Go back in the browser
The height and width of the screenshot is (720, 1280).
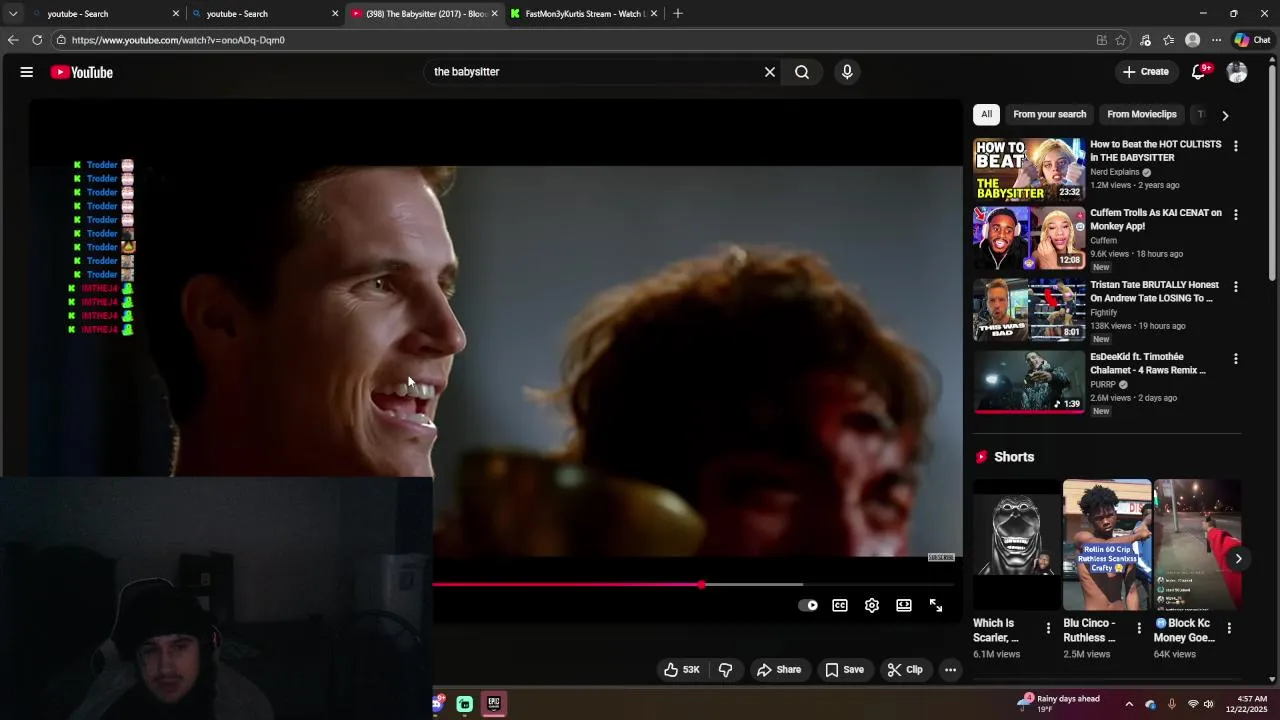(13, 40)
